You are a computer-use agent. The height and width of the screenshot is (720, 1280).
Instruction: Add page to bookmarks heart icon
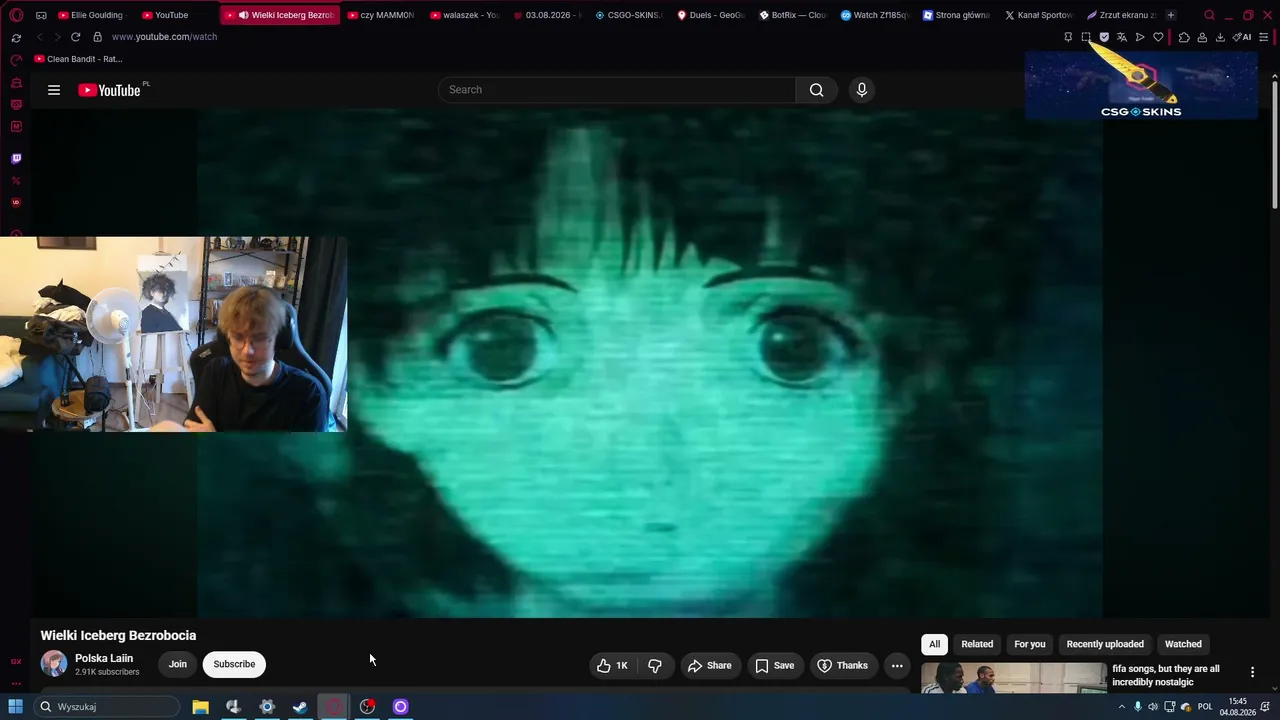(1158, 37)
